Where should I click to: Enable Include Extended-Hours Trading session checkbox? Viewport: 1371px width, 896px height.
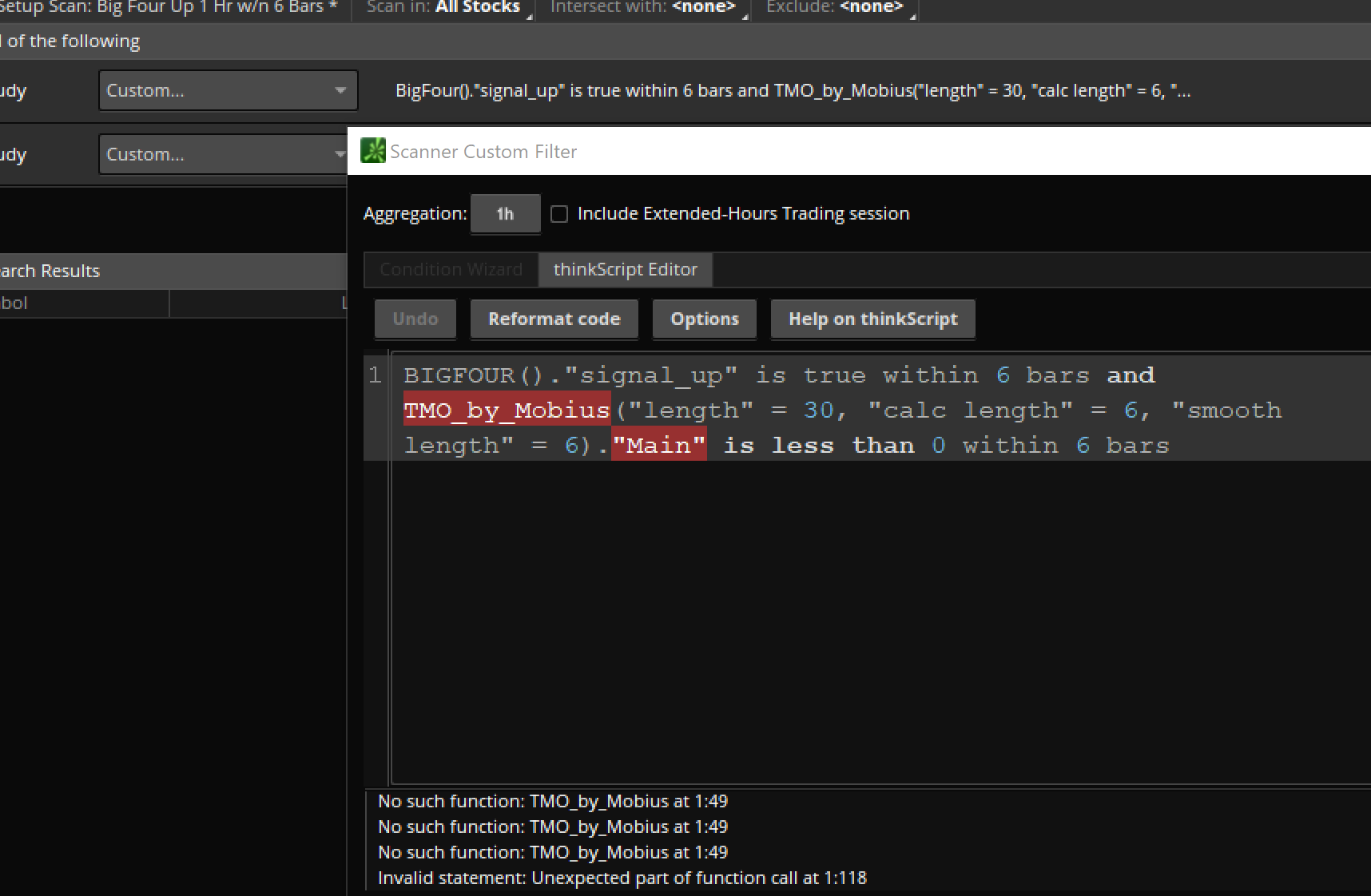pos(559,214)
